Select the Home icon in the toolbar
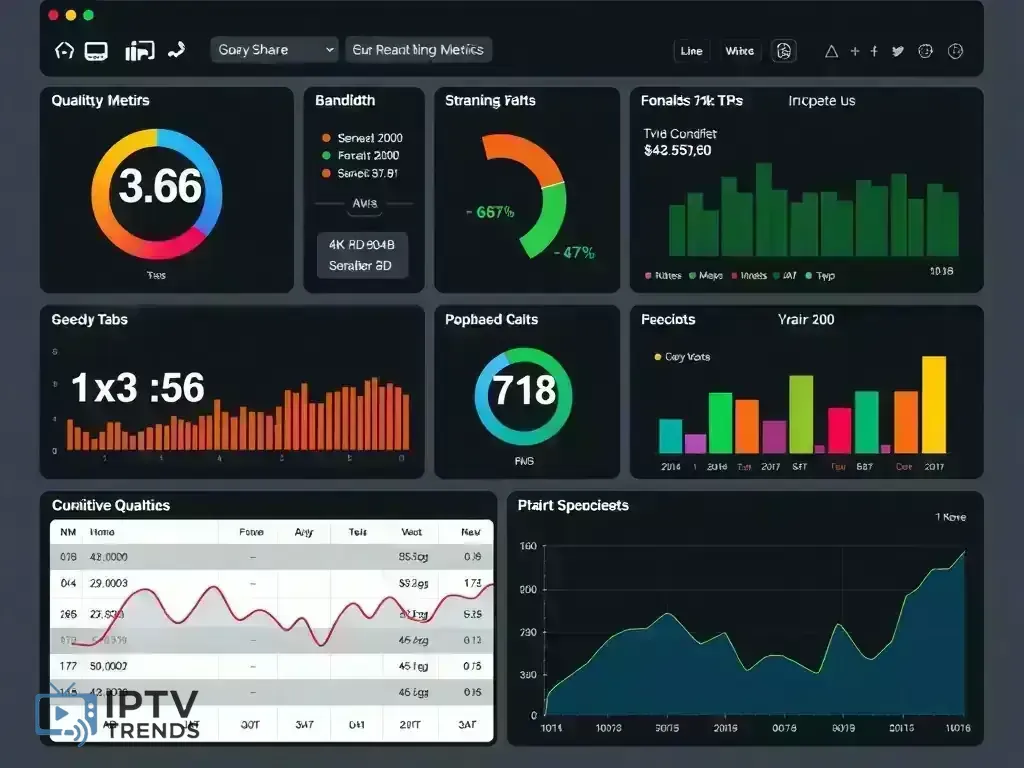This screenshot has width=1024, height=768. tap(64, 49)
